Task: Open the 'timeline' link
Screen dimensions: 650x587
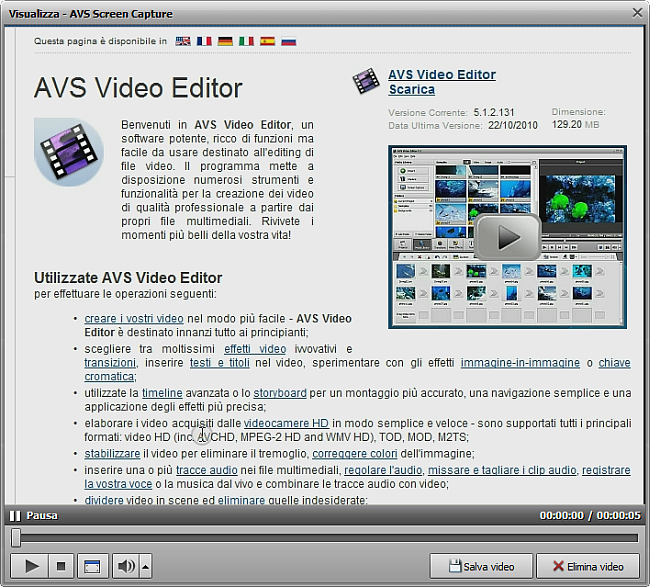Action: [162, 393]
